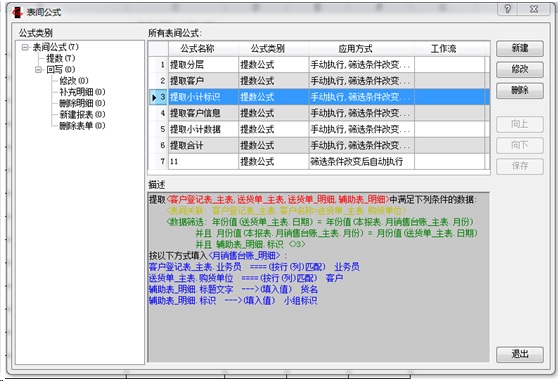The image size is (558, 381).
Task: Collapse the 表间公式 (7) tree node
Action: coord(25,47)
